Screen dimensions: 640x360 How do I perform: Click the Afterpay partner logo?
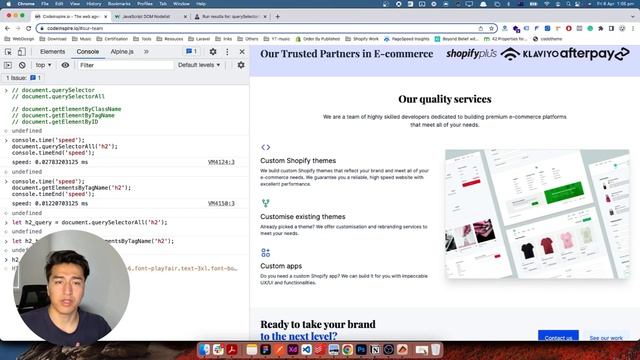tap(594, 53)
